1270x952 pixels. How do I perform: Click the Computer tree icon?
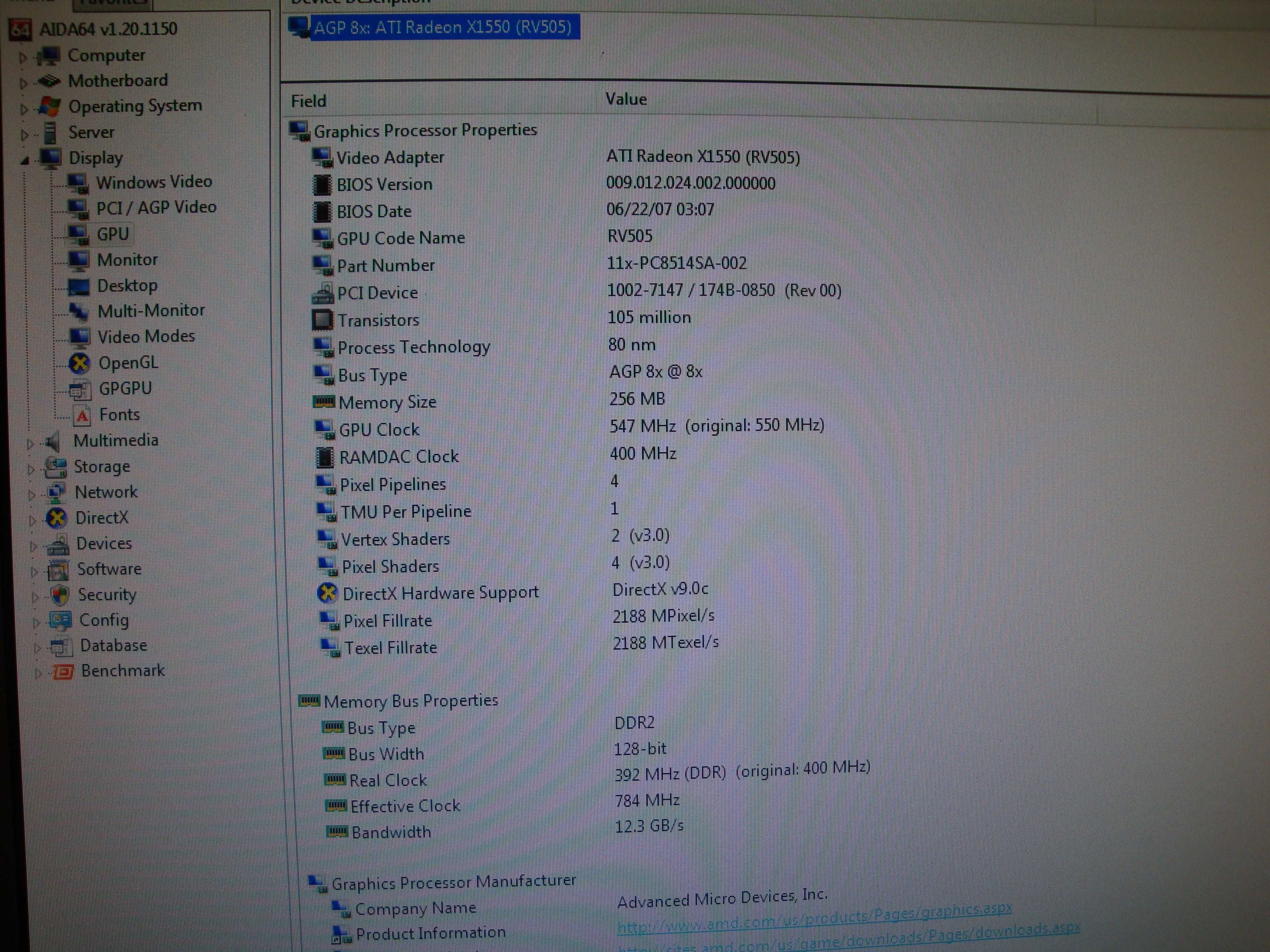click(48, 56)
